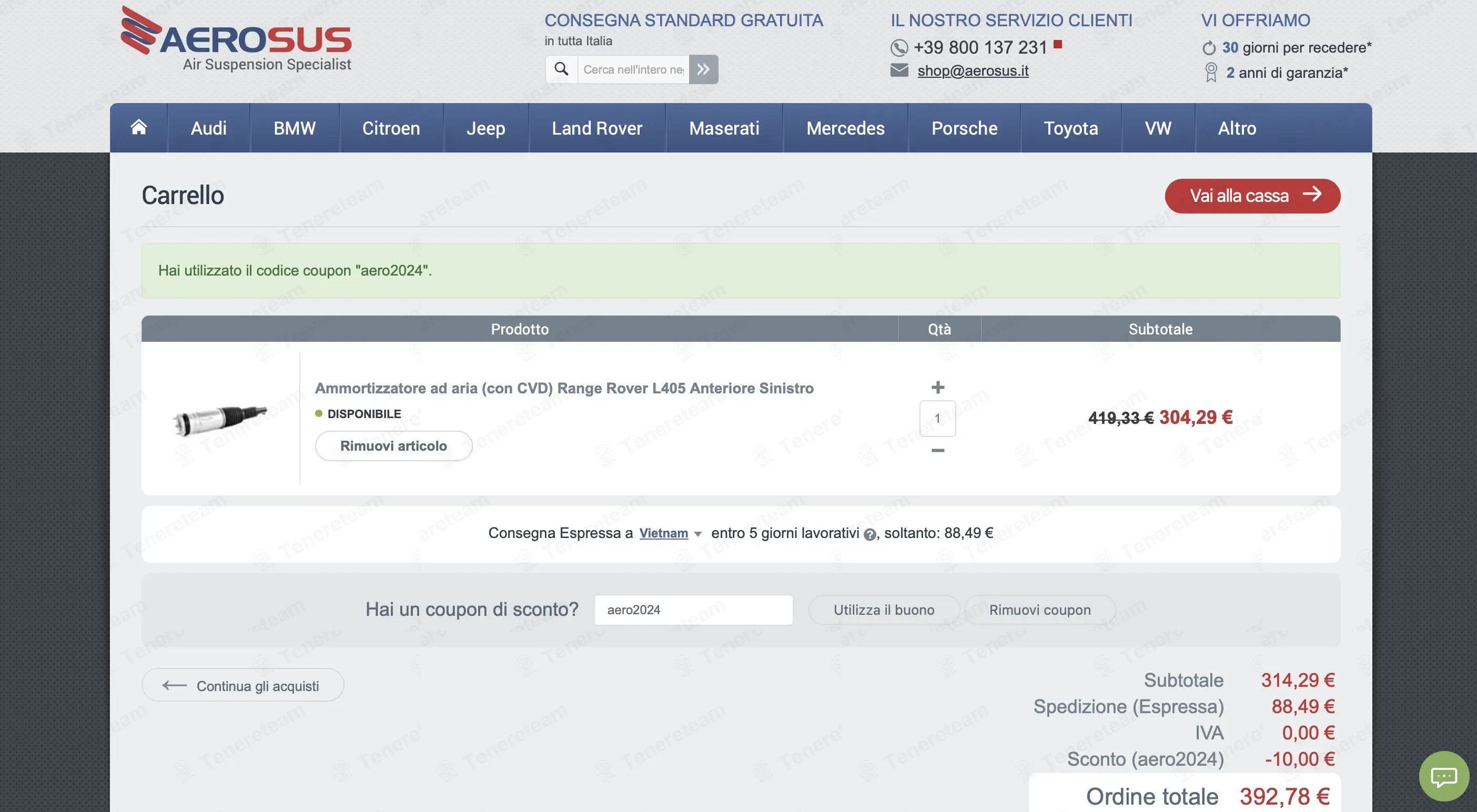Open the Altro menu
1477x812 pixels.
[1237, 128]
